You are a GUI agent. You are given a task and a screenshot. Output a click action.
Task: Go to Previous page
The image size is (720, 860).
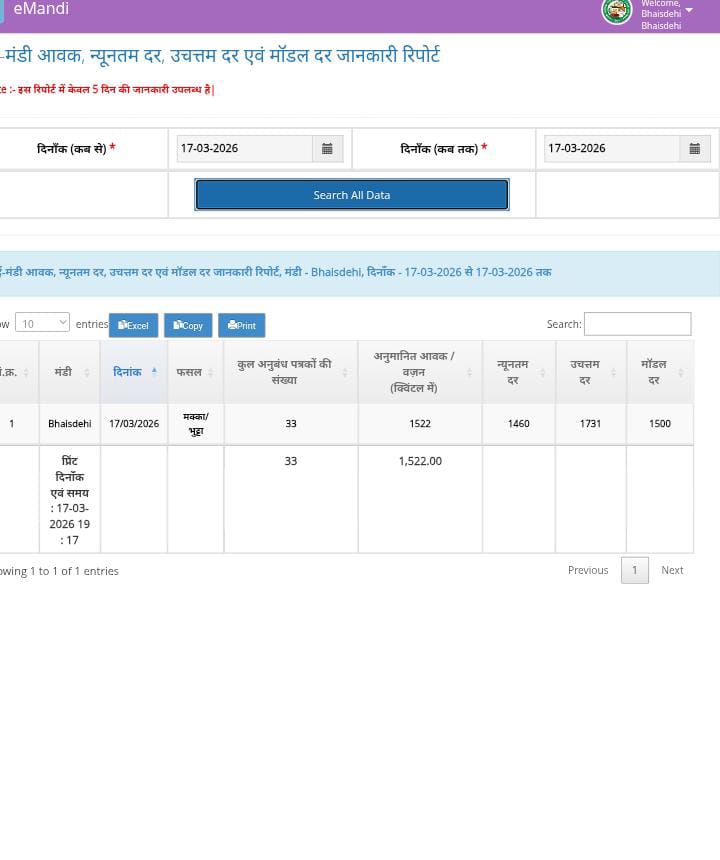588,570
